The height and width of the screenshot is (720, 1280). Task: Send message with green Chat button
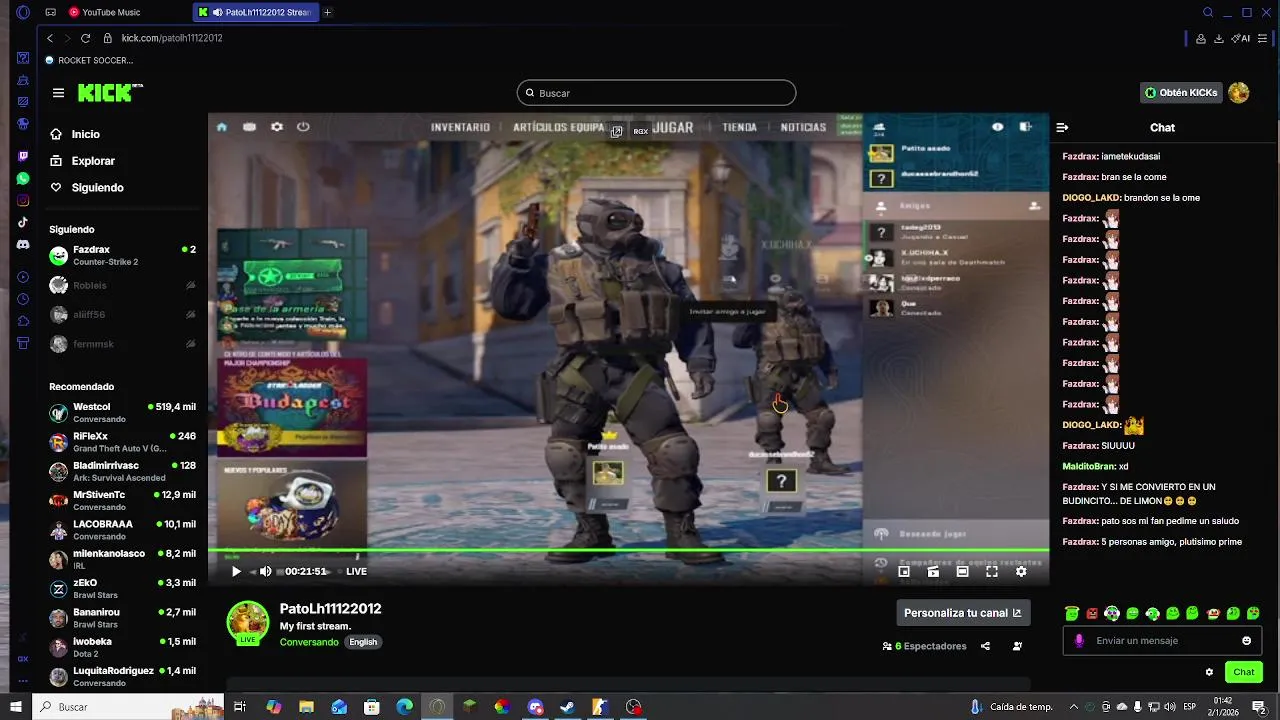[x=1243, y=672]
